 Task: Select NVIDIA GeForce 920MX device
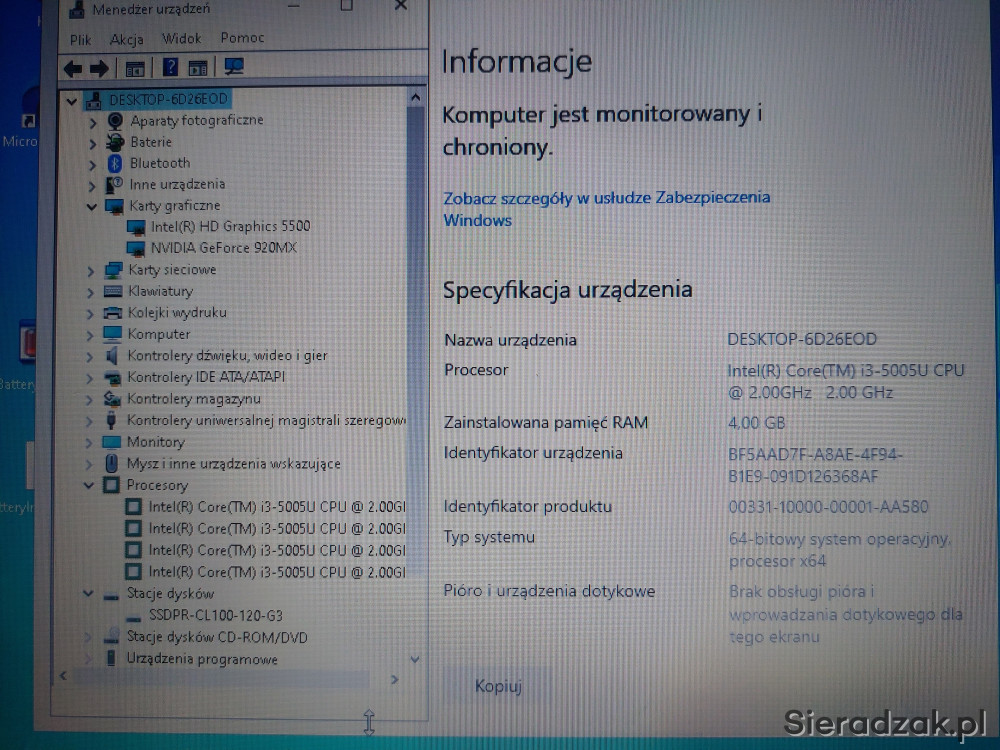223,247
